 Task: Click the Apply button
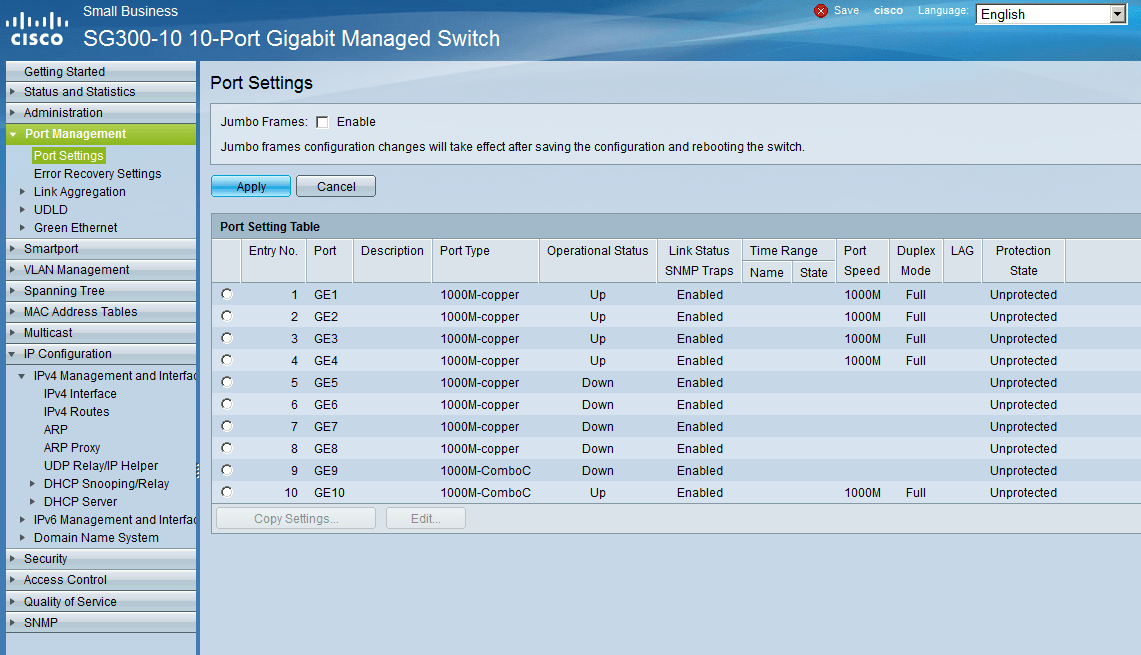click(x=250, y=186)
